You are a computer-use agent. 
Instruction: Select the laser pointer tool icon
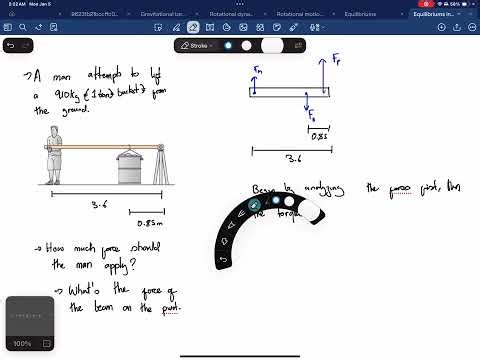point(293,27)
